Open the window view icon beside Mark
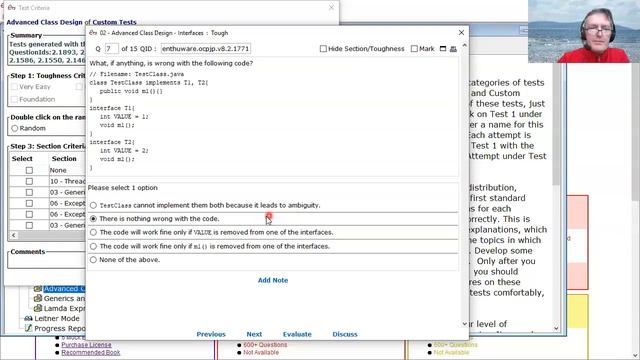The width and height of the screenshot is (640, 360). coord(443,49)
